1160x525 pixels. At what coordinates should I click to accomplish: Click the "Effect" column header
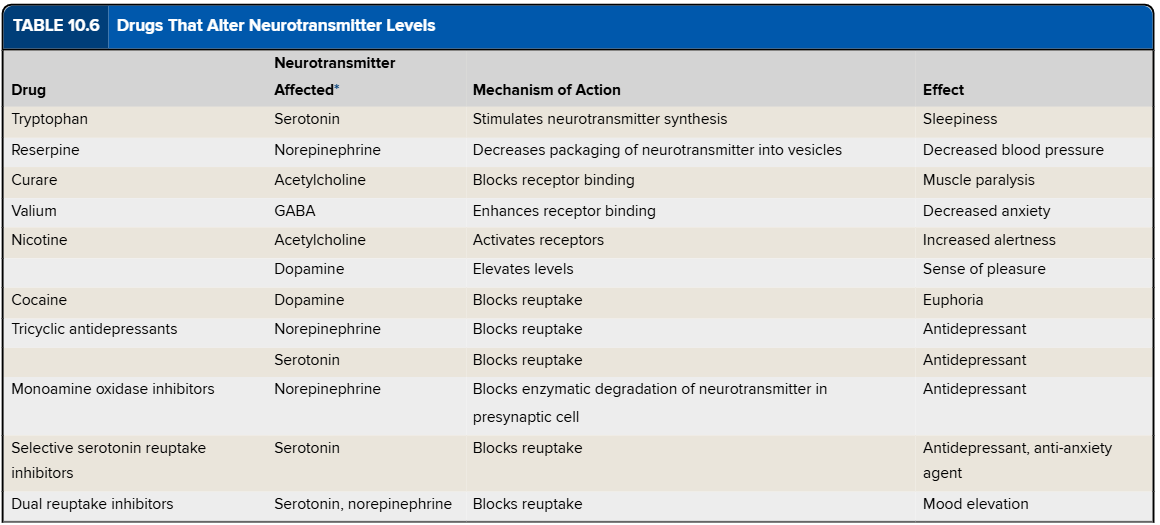[x=943, y=90]
